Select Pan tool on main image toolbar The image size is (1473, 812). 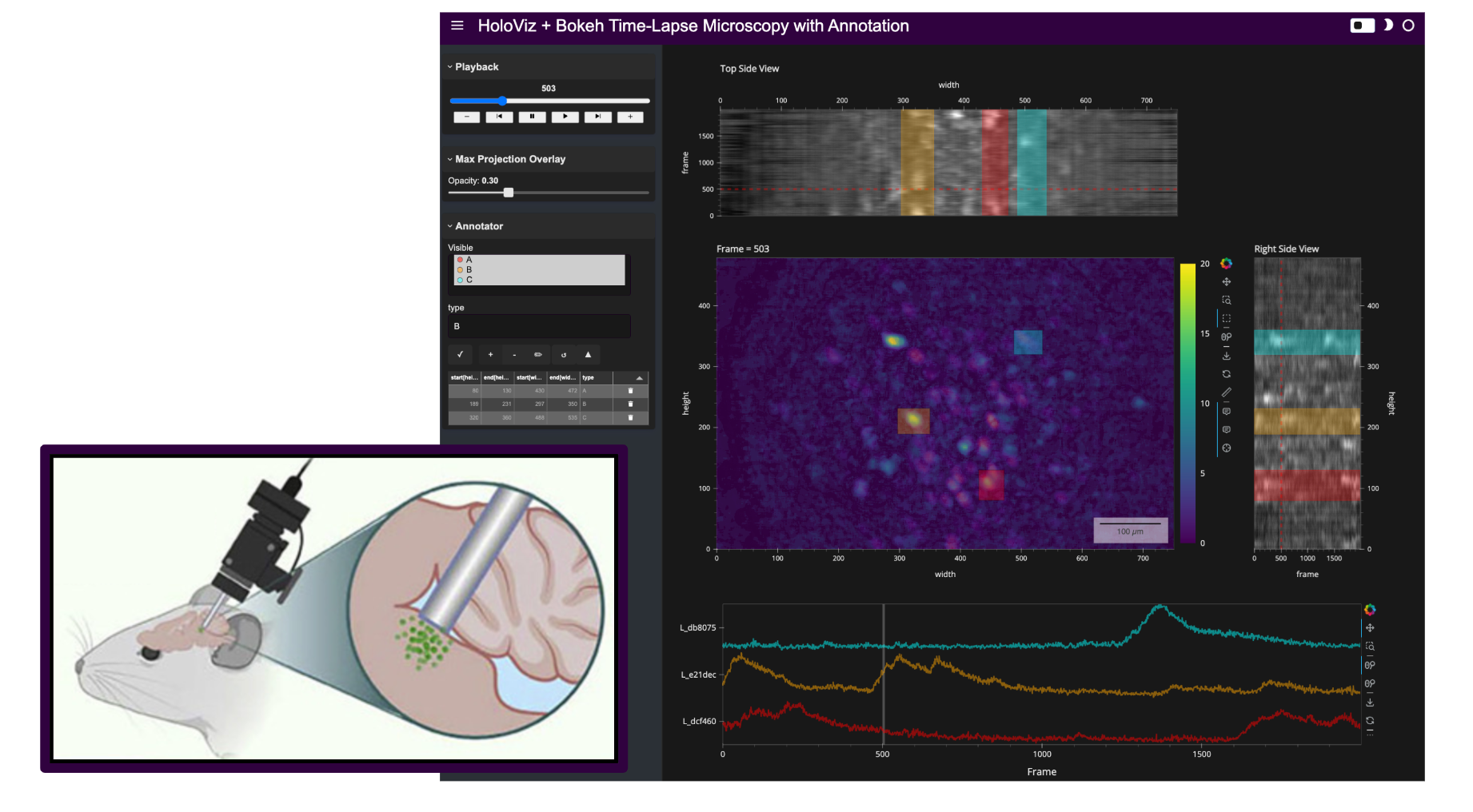(x=1226, y=281)
